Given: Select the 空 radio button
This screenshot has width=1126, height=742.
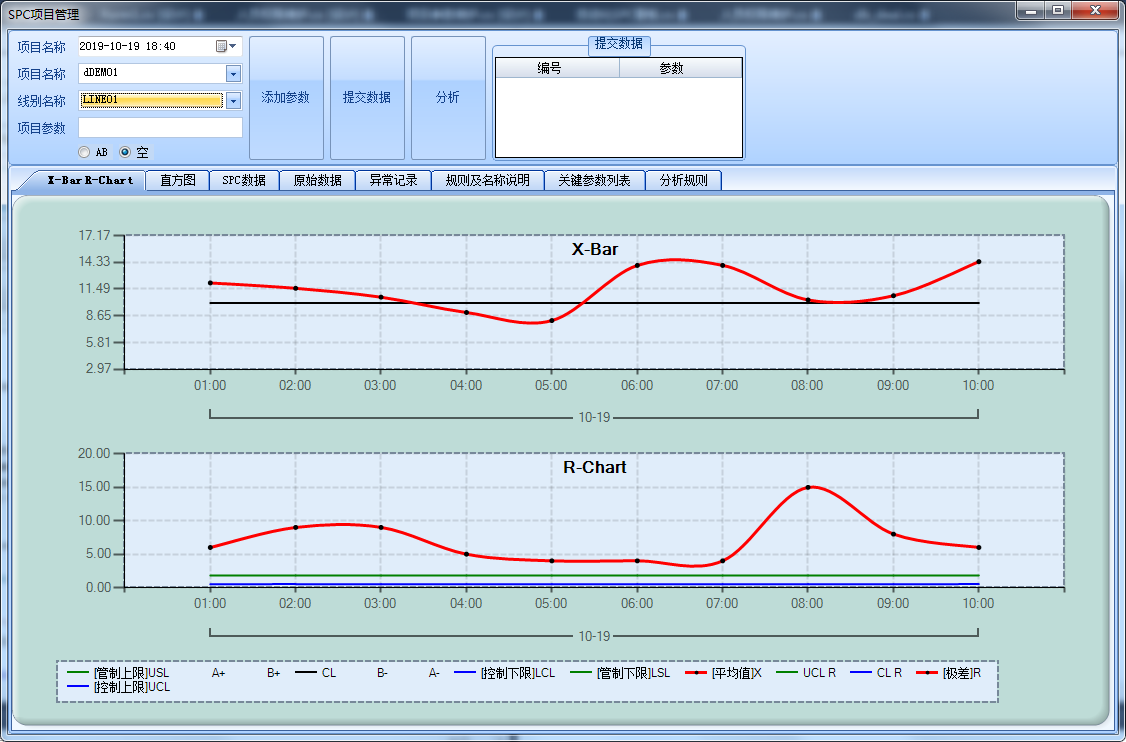Looking at the screenshot, I should point(125,153).
